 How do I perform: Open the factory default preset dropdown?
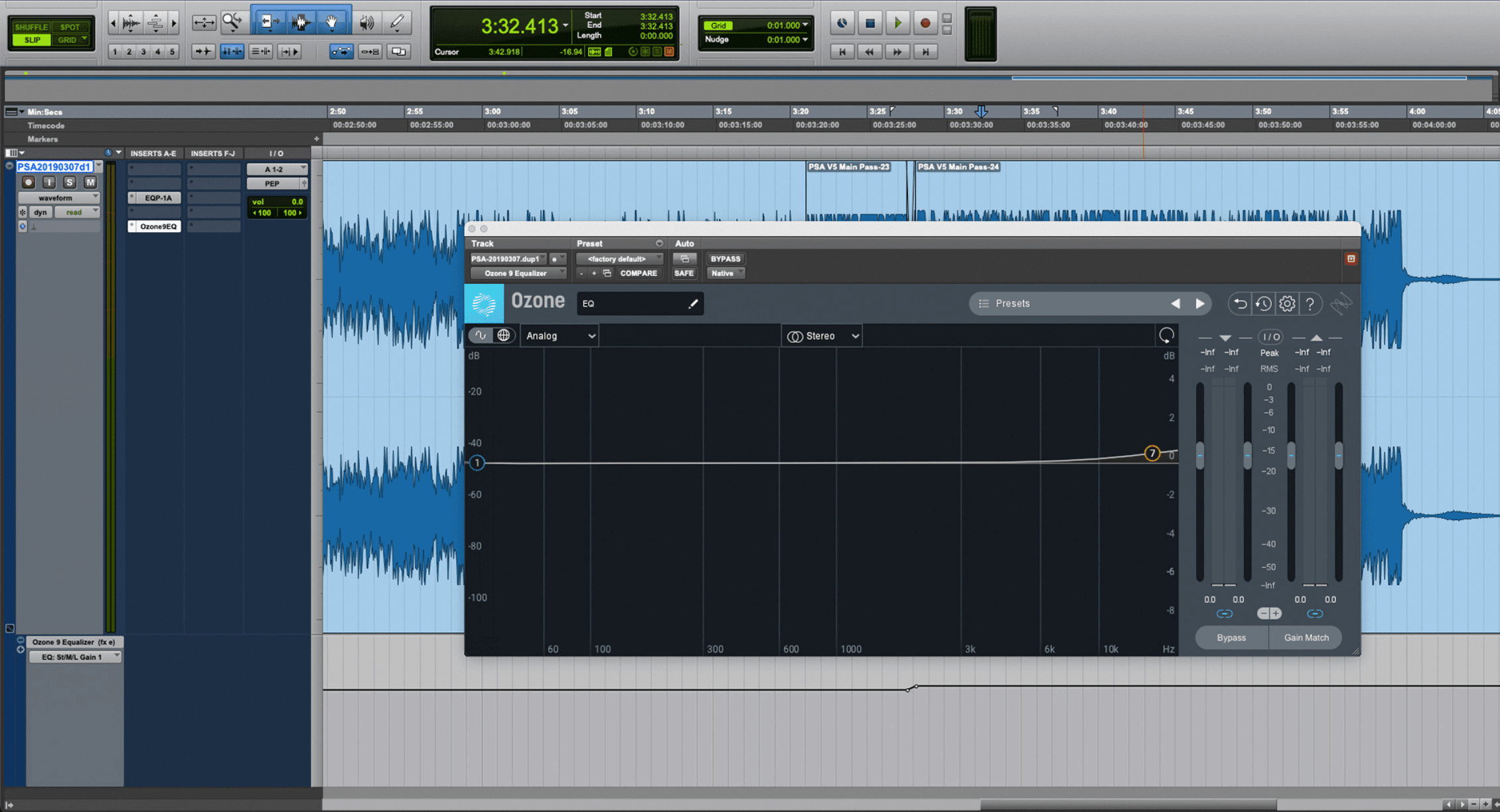pos(619,259)
